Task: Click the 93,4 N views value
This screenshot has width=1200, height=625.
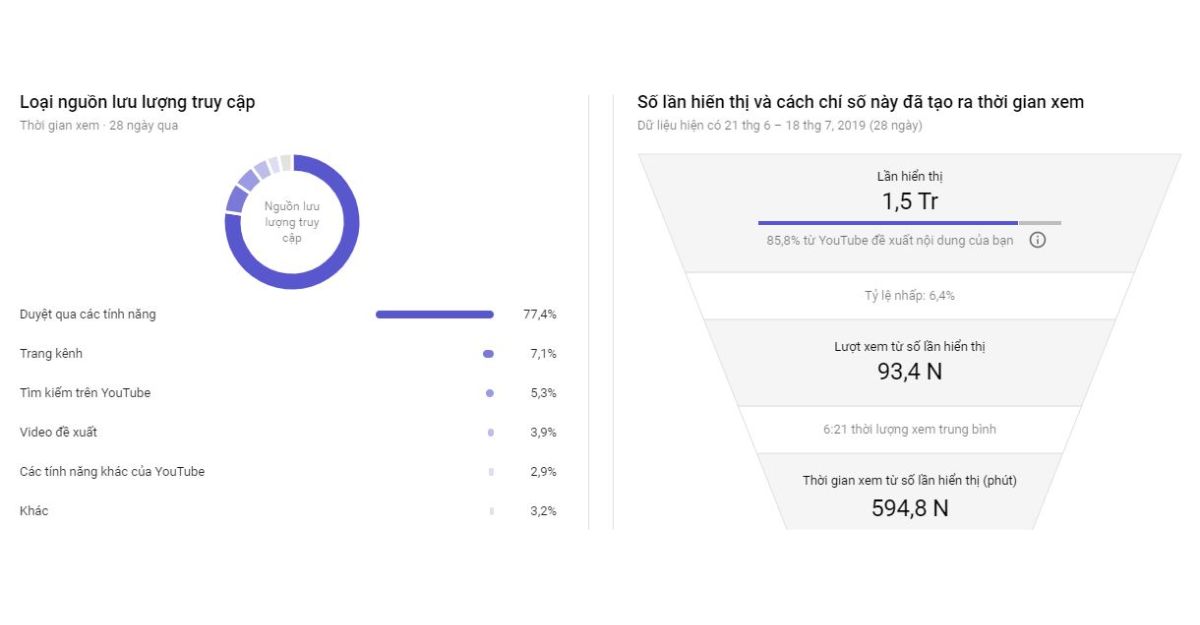Action: click(x=909, y=371)
